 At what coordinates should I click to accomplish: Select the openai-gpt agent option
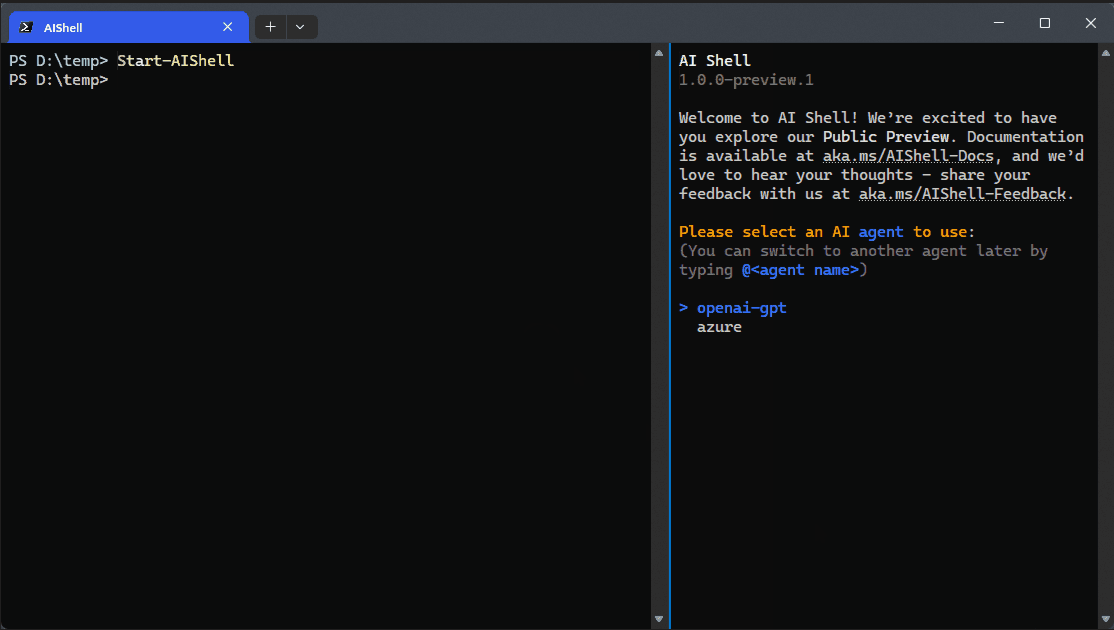point(741,308)
